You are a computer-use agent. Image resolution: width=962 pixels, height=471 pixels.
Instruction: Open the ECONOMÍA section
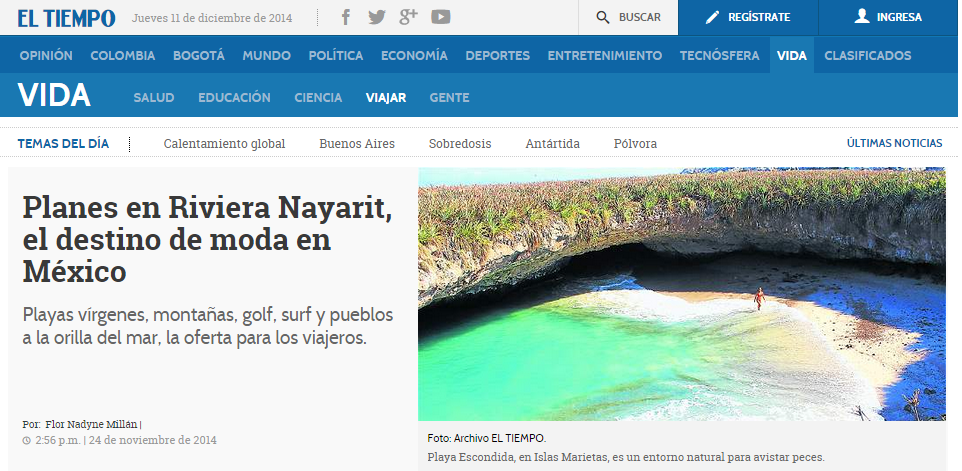coord(414,55)
